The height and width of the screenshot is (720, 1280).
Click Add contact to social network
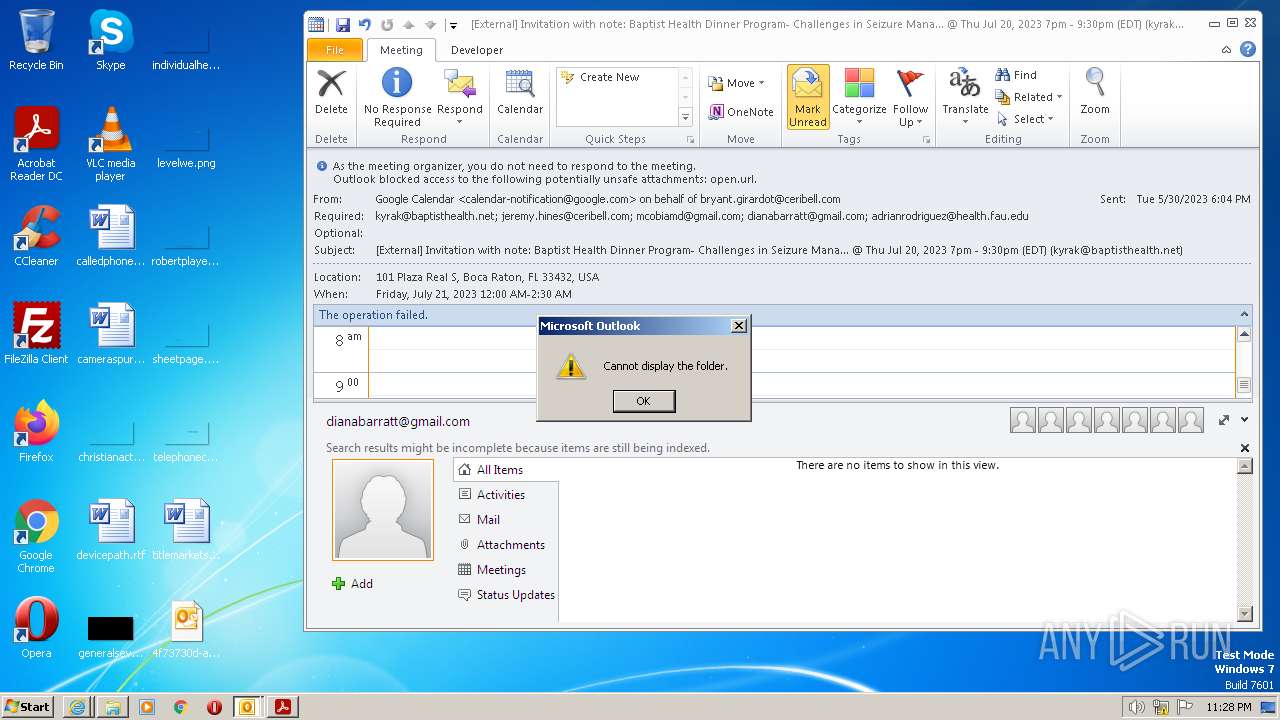[x=352, y=584]
